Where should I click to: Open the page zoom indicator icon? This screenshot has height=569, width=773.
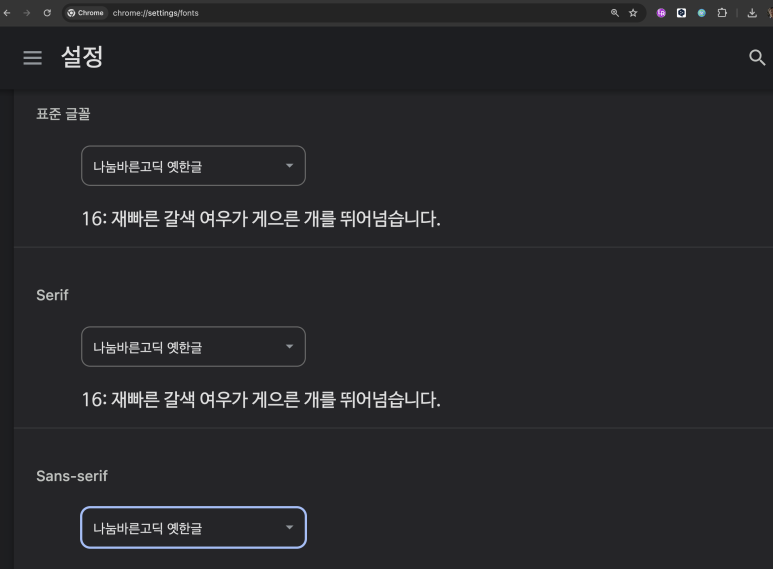615,13
